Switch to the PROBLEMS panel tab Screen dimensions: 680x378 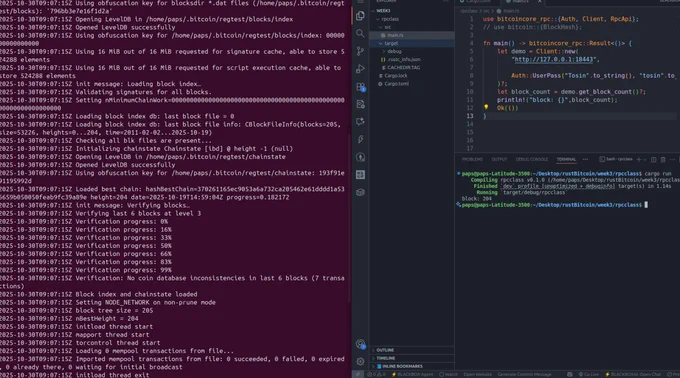472,160
